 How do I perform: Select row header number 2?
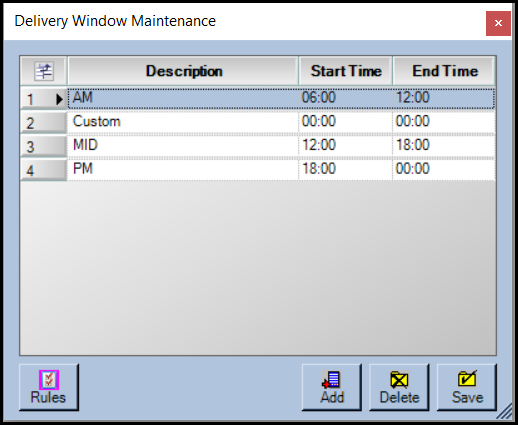pyautogui.click(x=44, y=123)
